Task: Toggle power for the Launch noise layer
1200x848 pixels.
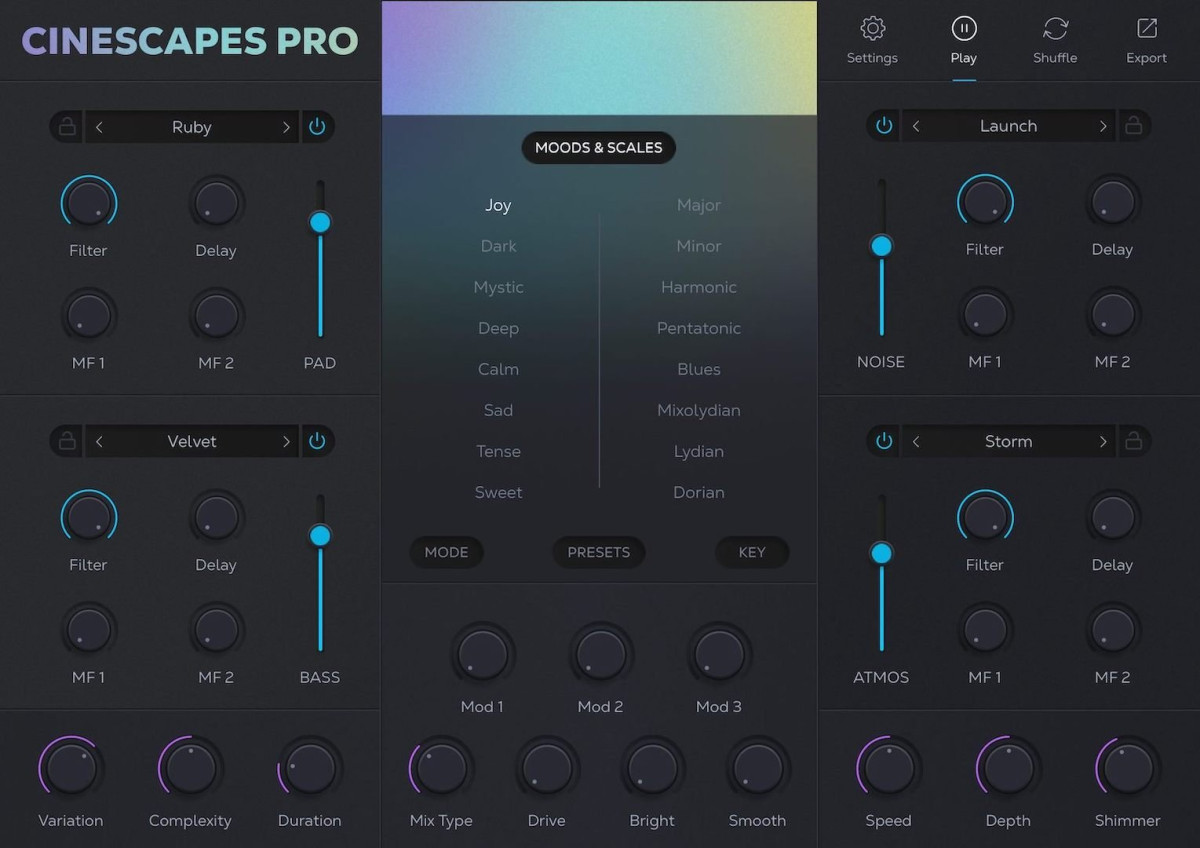Action: (884, 126)
